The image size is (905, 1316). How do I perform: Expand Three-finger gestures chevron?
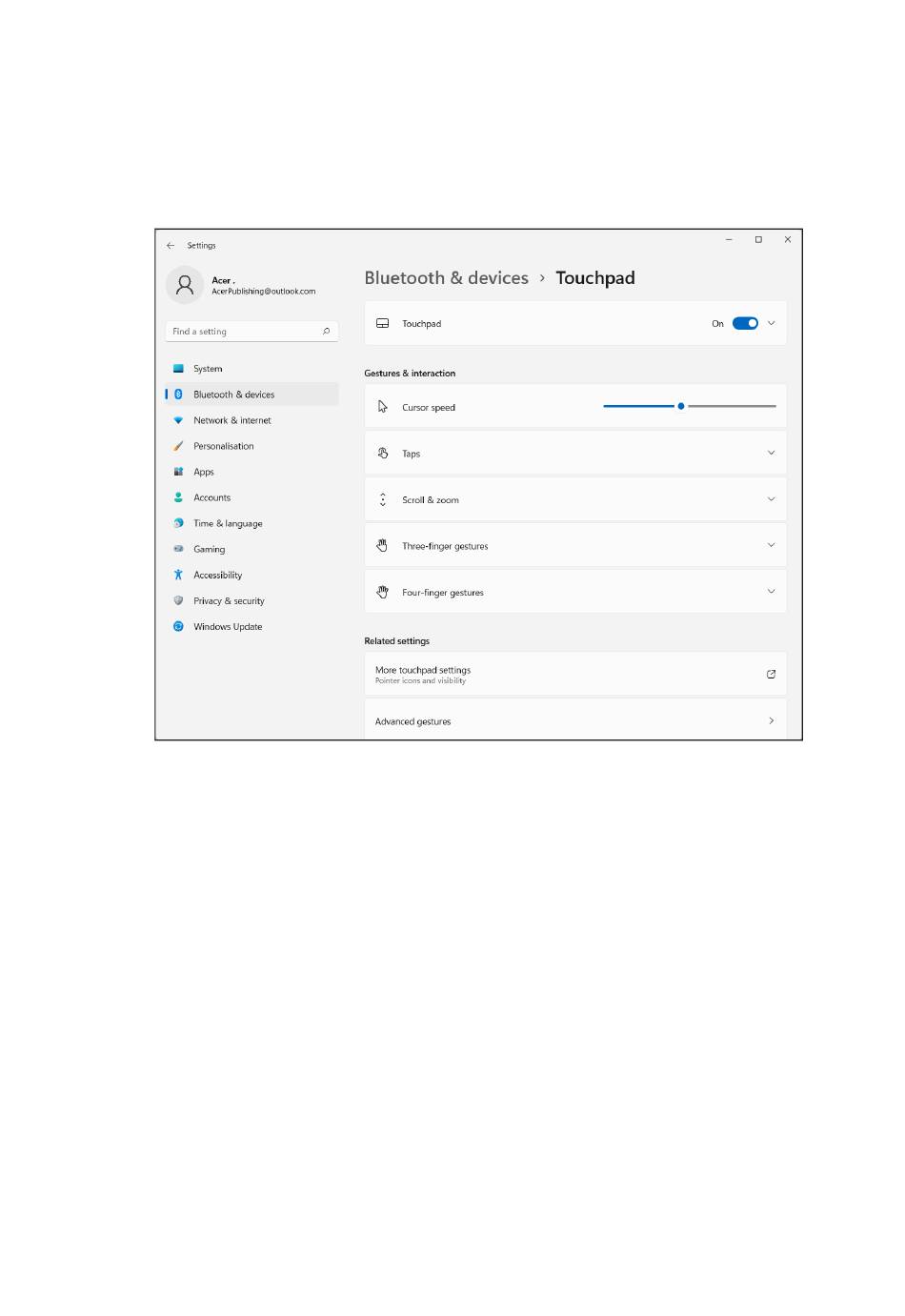pyautogui.click(x=772, y=545)
